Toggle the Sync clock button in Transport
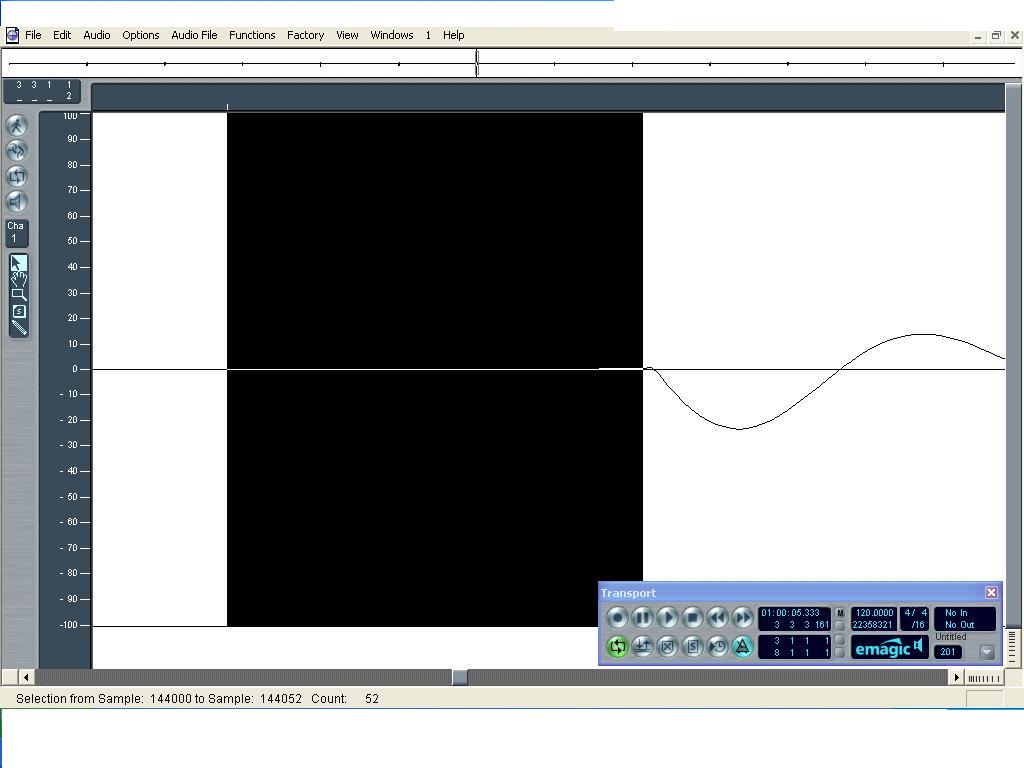This screenshot has height=768, width=1024. (x=717, y=647)
